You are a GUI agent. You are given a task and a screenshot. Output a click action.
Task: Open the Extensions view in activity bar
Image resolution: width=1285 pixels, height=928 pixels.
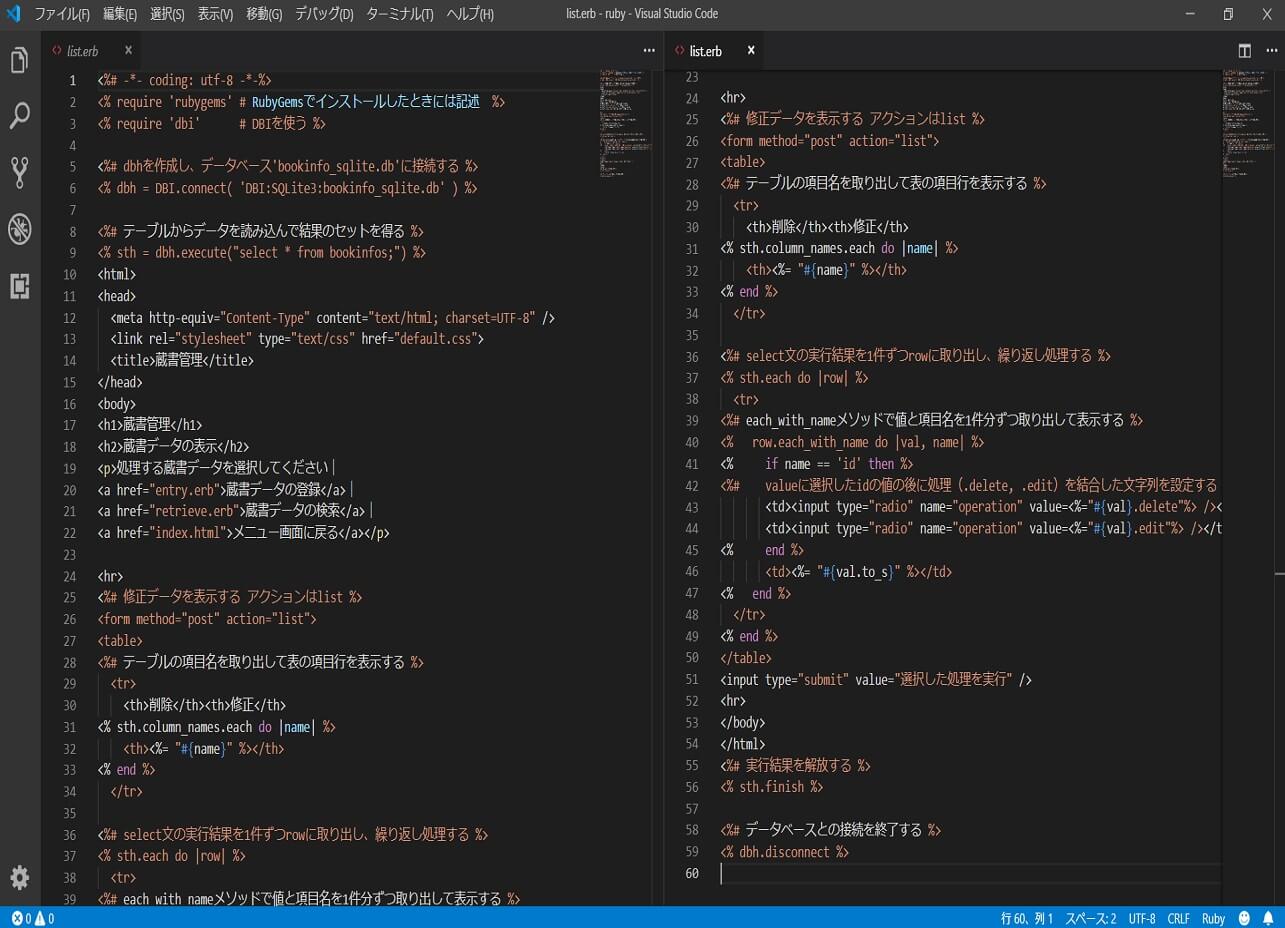(19, 286)
